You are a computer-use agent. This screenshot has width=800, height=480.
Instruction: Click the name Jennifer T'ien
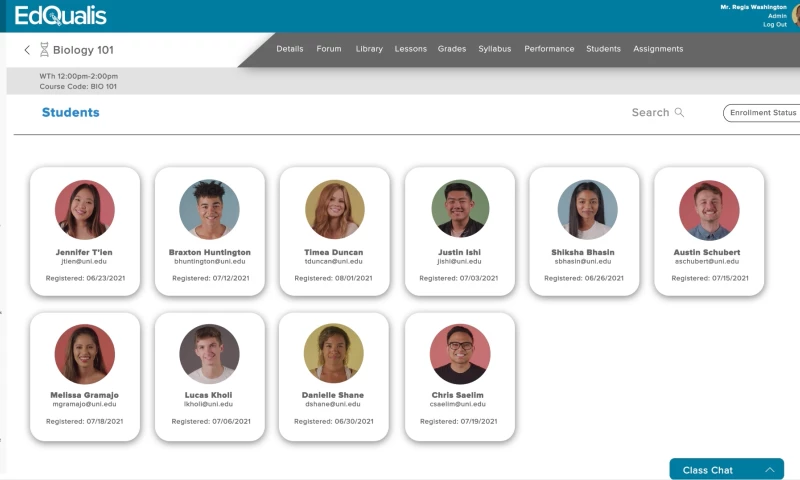pos(84,252)
